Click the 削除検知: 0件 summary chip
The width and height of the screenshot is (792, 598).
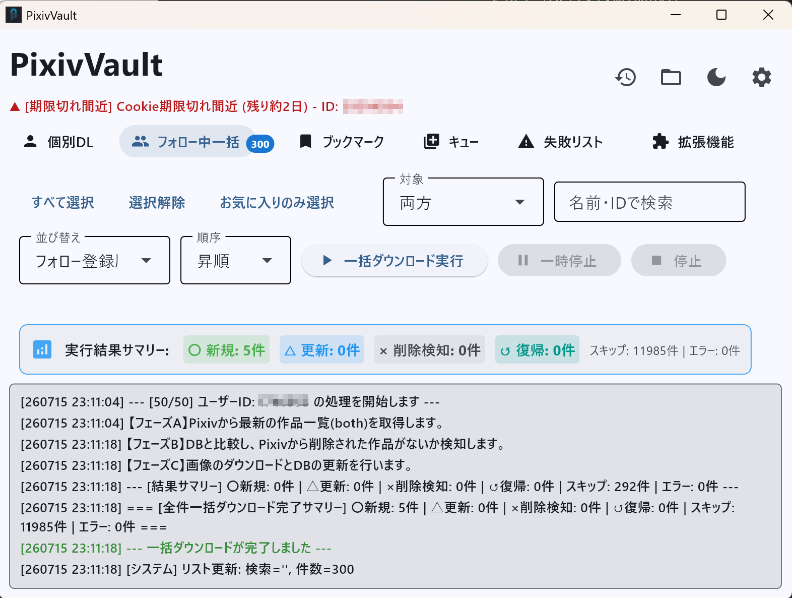click(429, 350)
